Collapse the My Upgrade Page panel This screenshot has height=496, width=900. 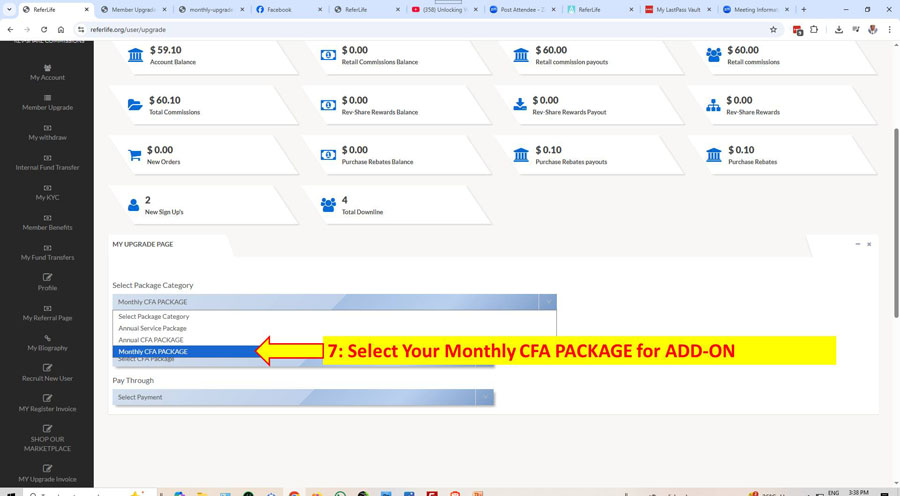(x=857, y=244)
